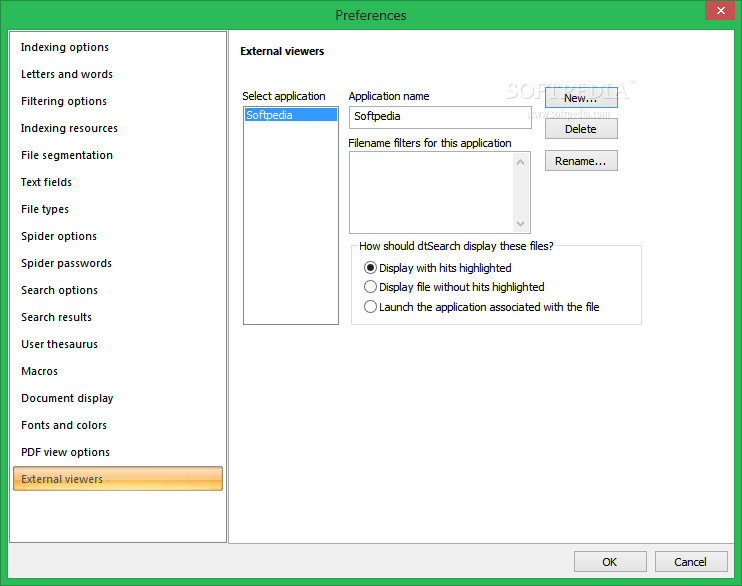Close the Preferences dialog
Screen dimensions: 742x586
pyautogui.click(x=720, y=10)
